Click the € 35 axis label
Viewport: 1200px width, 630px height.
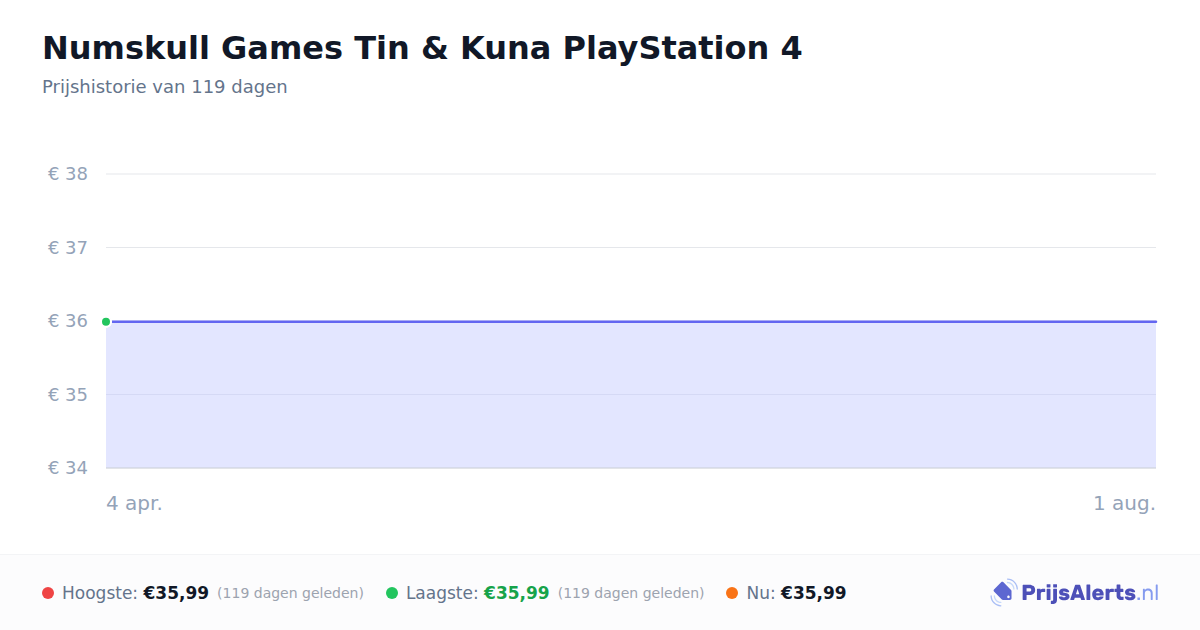[x=68, y=394]
